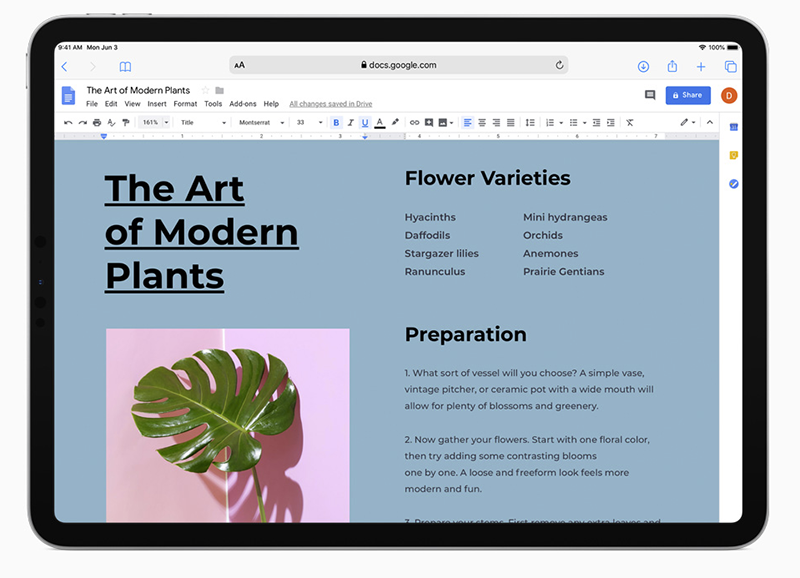Open the text color picker
800x578 pixels.
click(x=380, y=122)
